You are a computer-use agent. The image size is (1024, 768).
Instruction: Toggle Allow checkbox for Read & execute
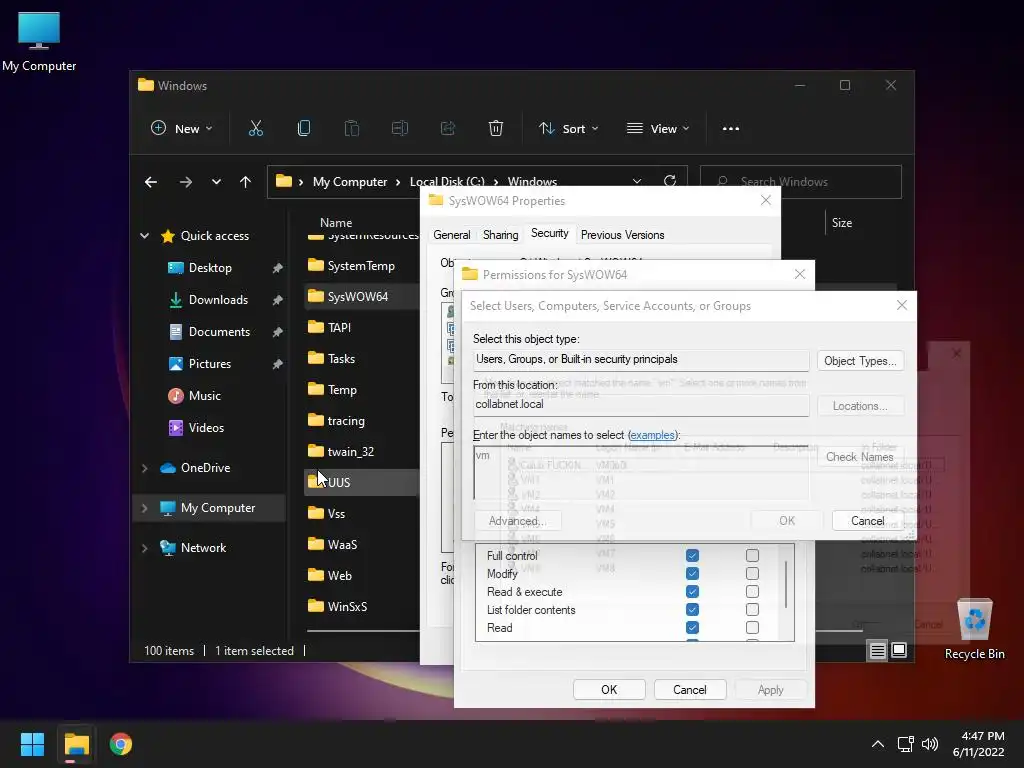pyautogui.click(x=692, y=591)
